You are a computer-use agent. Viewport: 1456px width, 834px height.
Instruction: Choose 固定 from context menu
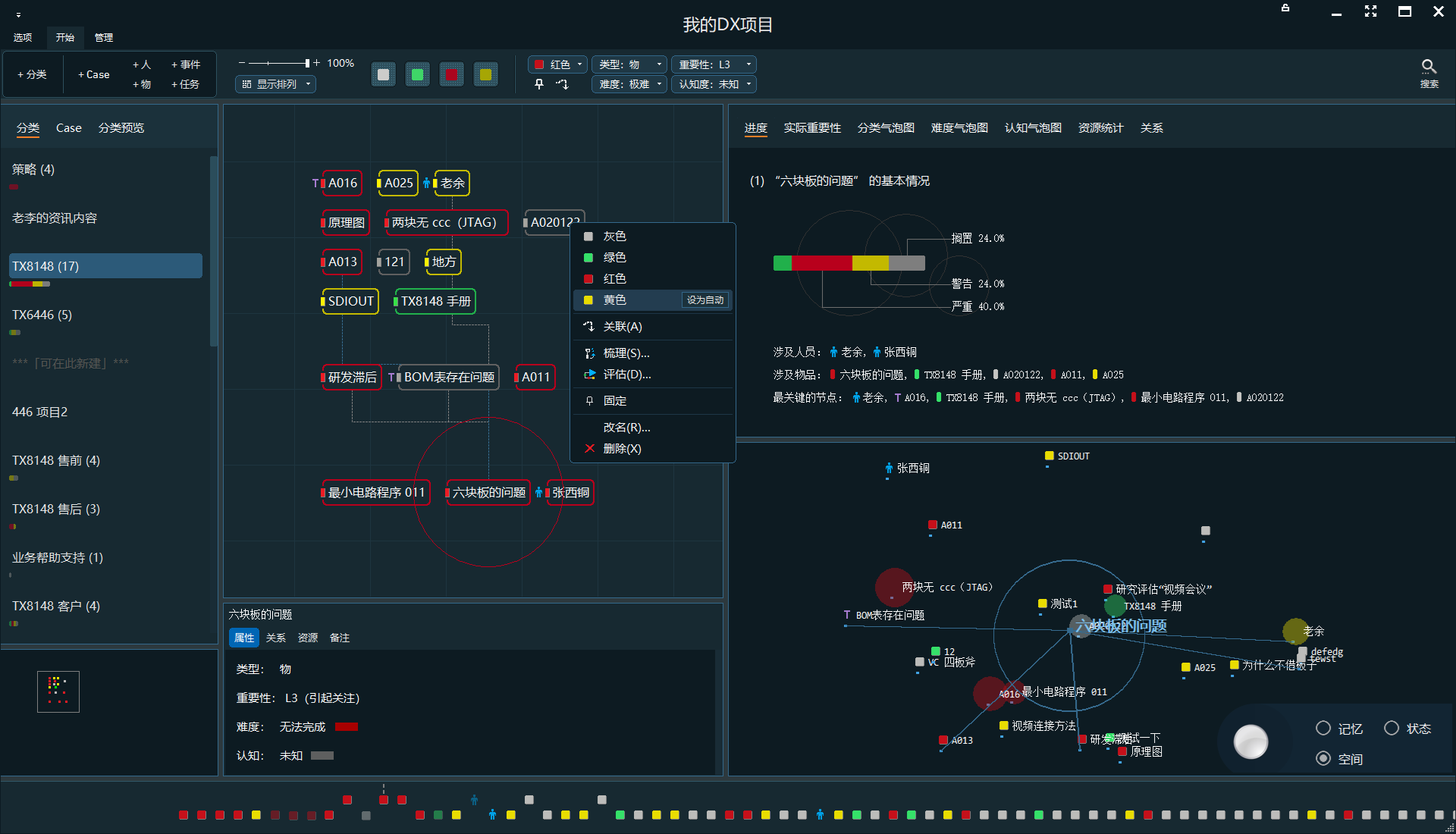(652, 401)
